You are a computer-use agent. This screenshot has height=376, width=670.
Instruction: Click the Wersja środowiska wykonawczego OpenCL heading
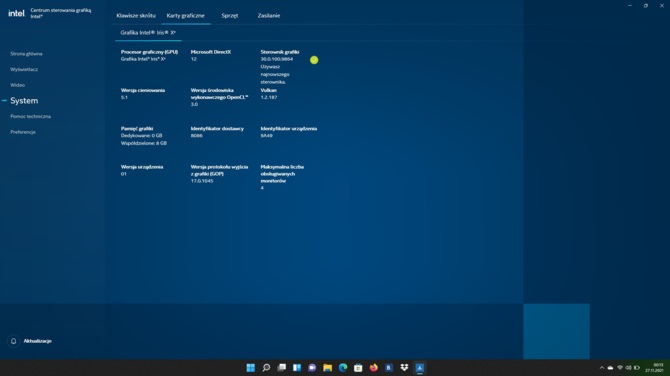[x=219, y=94]
